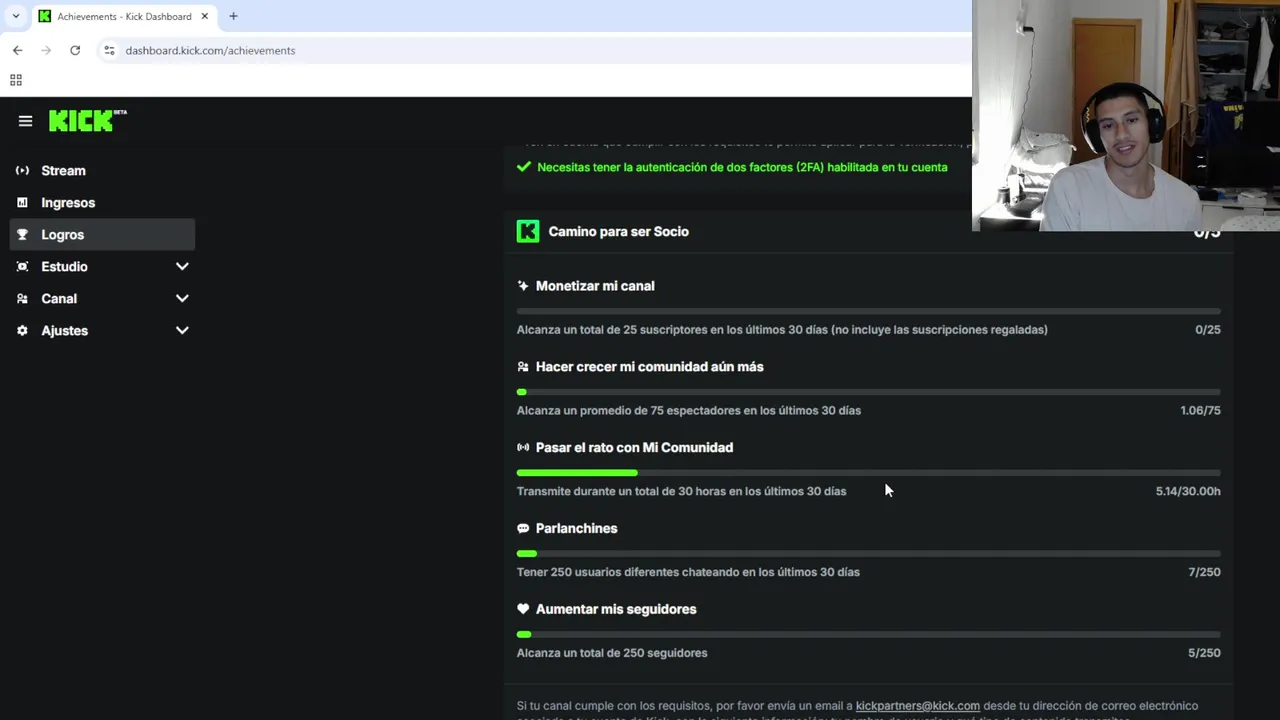Click the Canal sidebar icon
The image size is (1280, 720).
[22, 299]
